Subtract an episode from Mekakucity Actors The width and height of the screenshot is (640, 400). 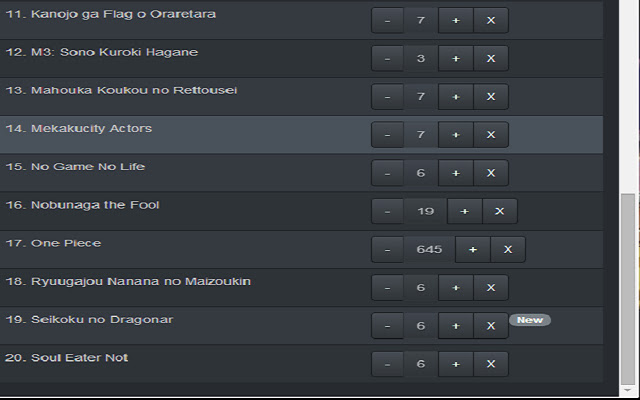pos(387,135)
